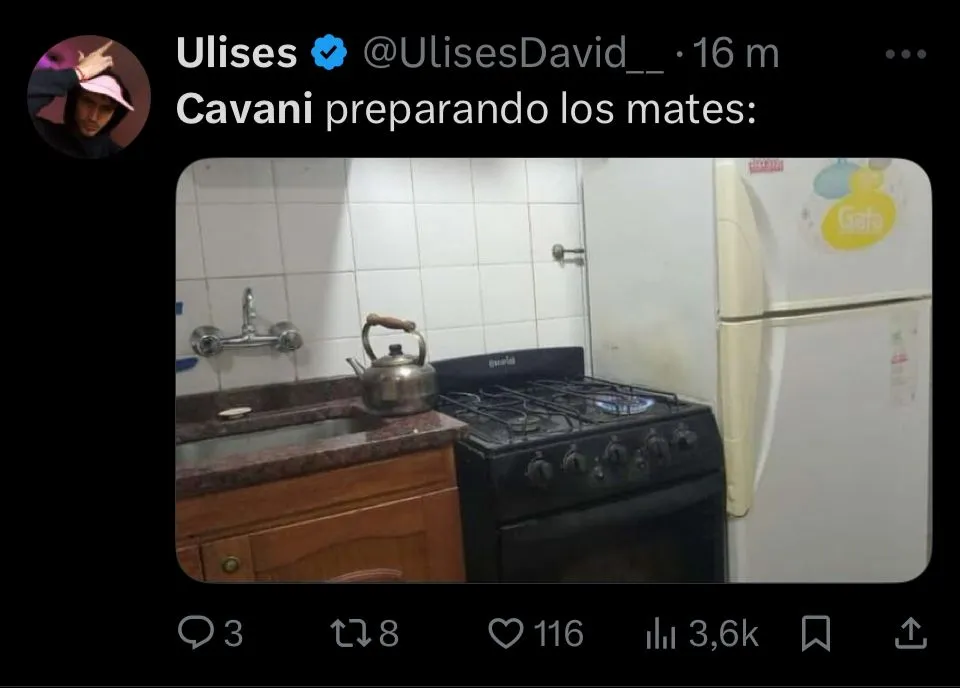
Task: Click the 116 likes count
Action: pos(558,634)
